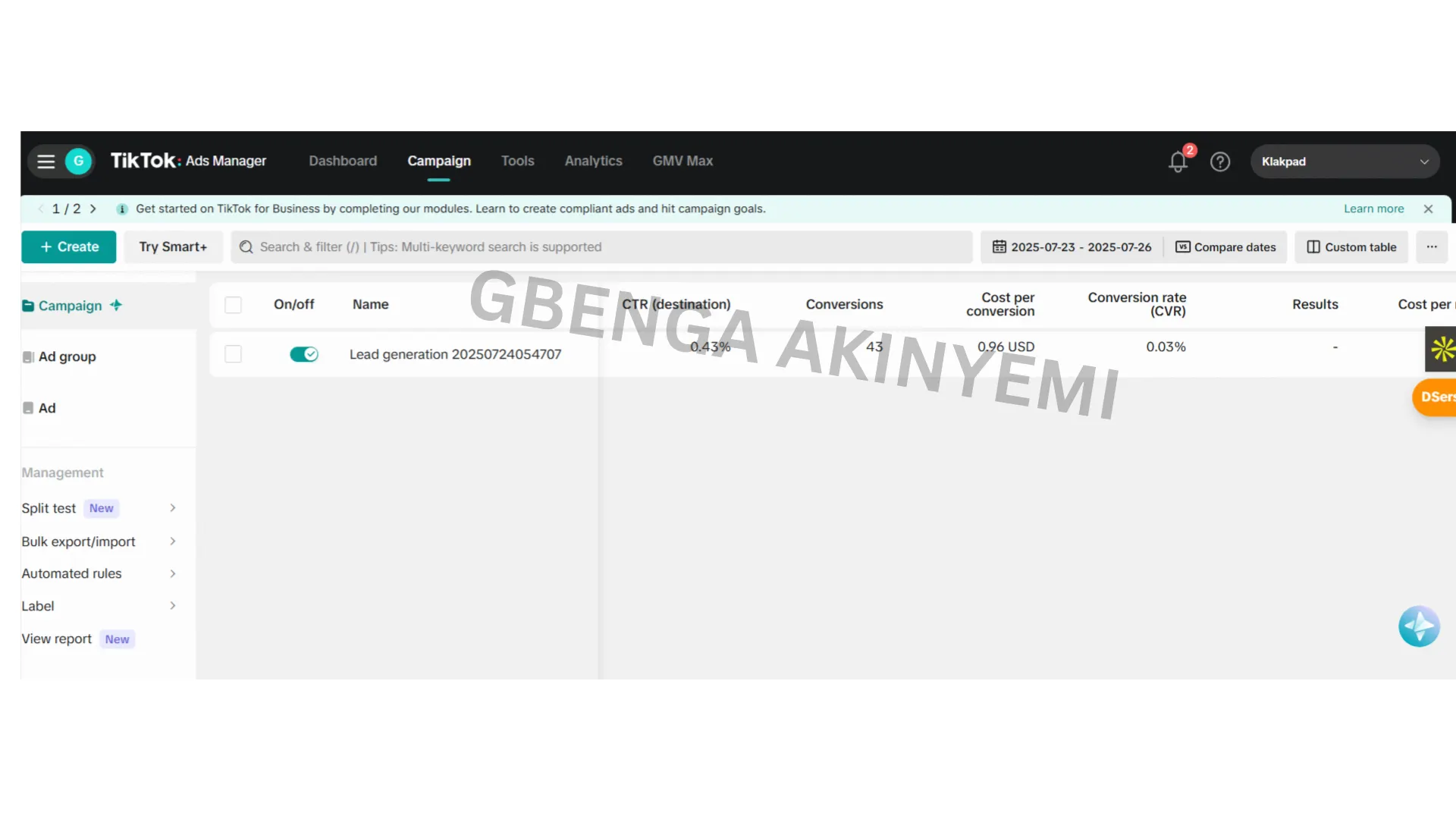Check the select-all header checkbox
Screen dimensions: 1456x819
tap(233, 305)
